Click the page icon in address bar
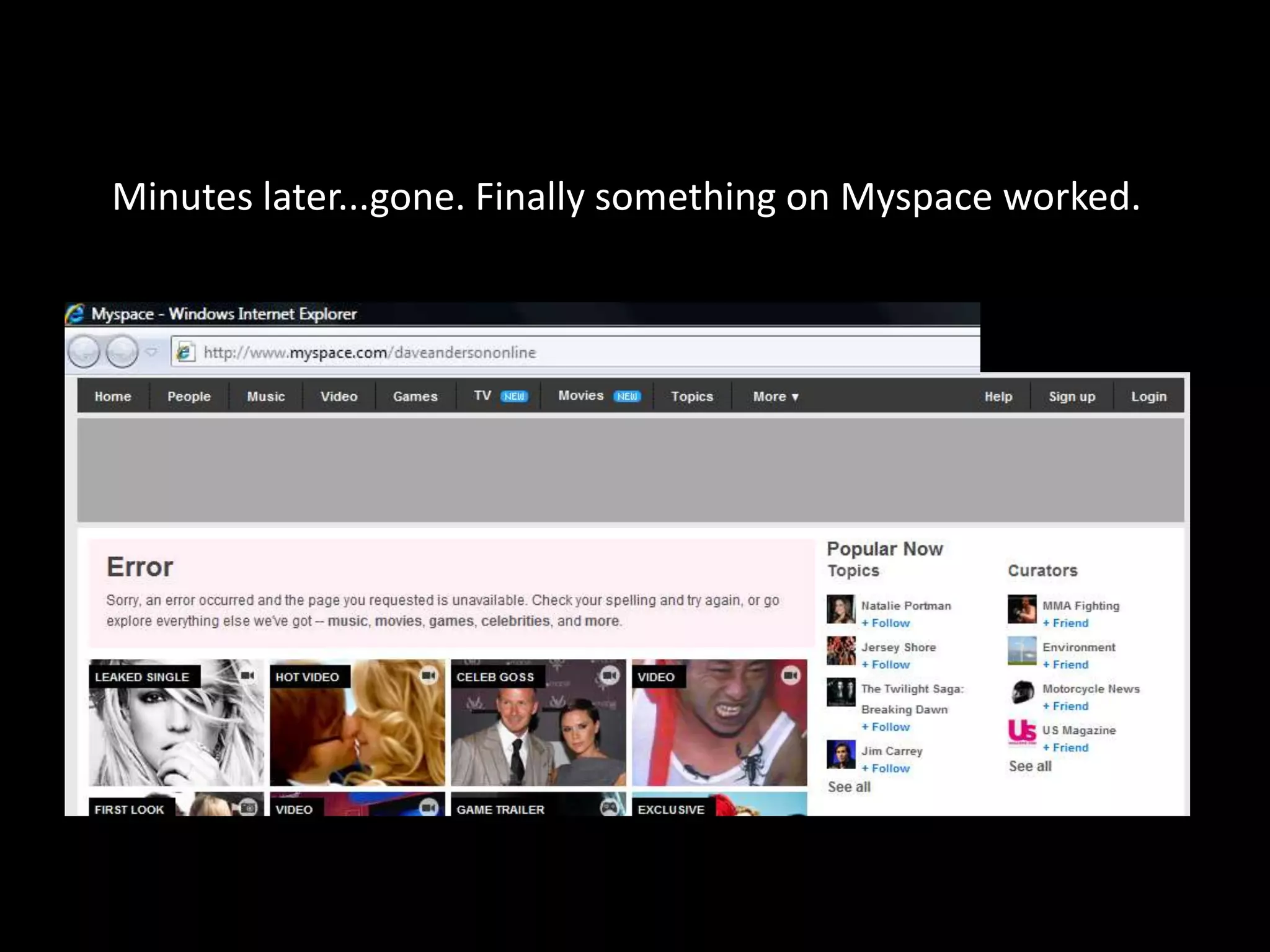The image size is (1270, 952). [x=185, y=352]
